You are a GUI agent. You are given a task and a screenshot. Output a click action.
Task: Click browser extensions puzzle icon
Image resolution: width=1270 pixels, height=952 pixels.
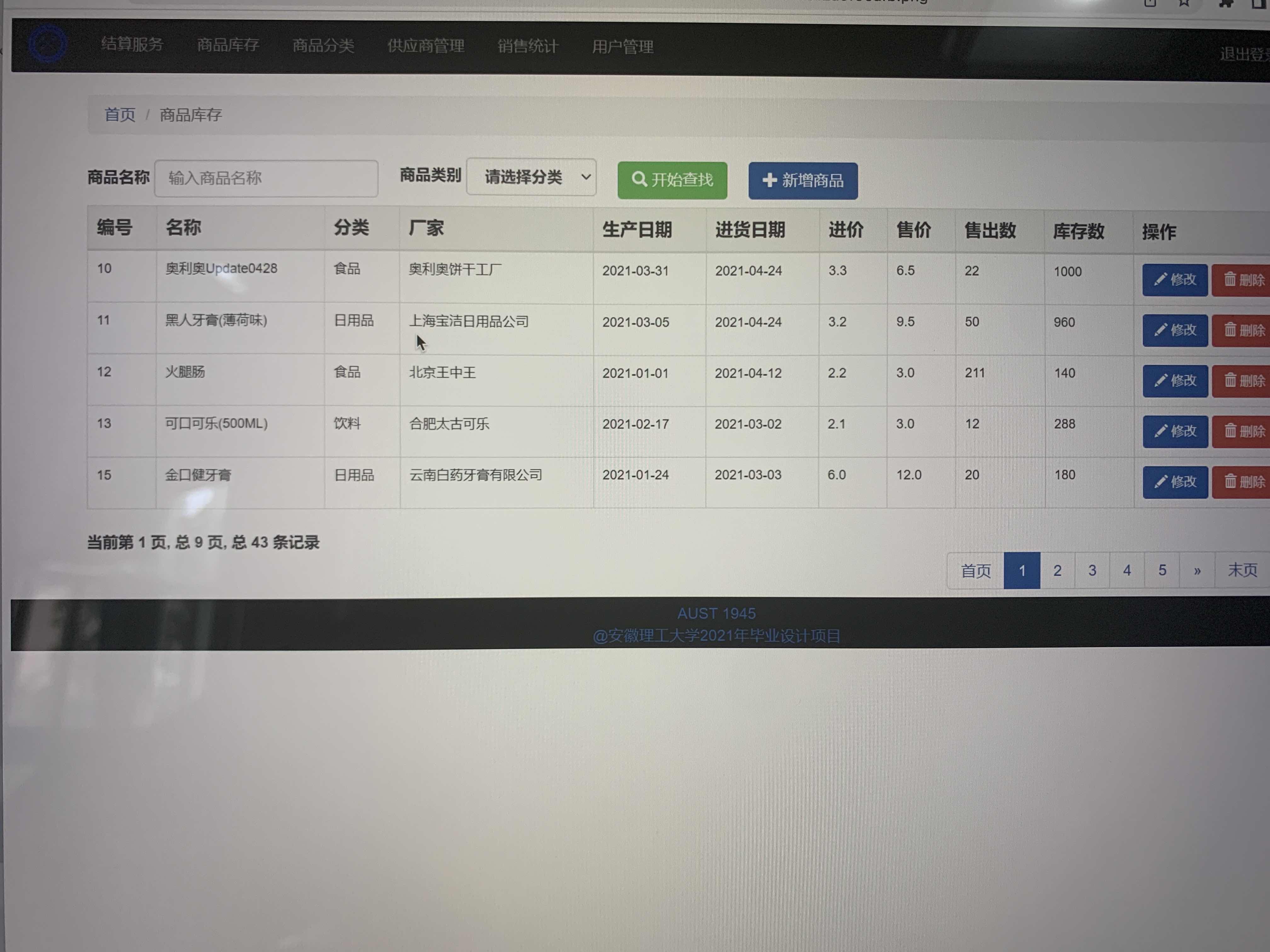coord(1226,3)
